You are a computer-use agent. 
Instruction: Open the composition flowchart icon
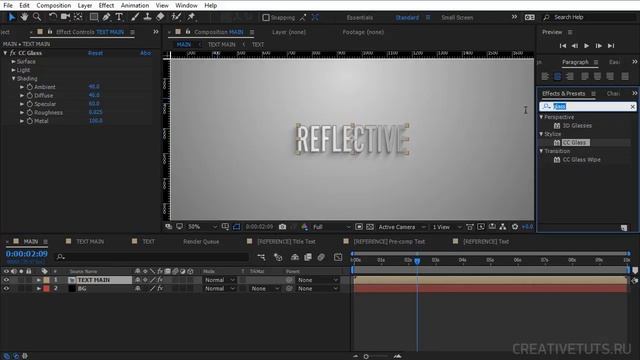(503, 227)
